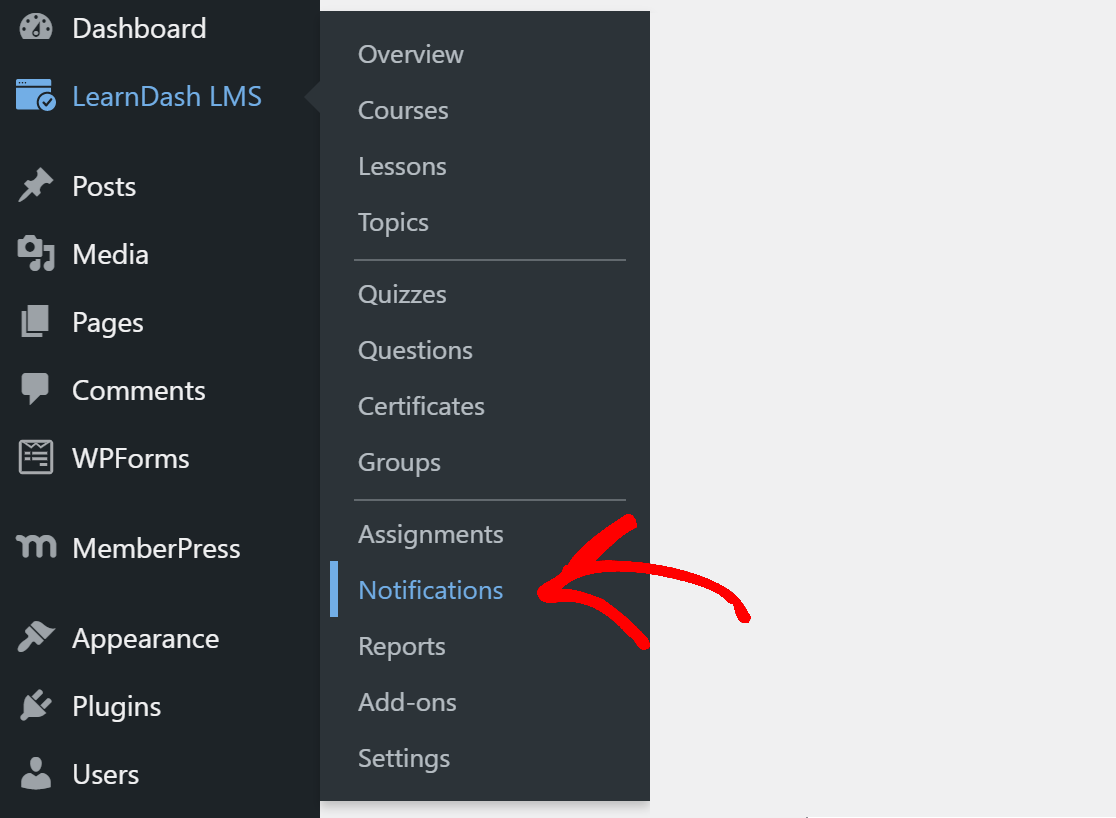The width and height of the screenshot is (1116, 818).
Task: Open the LearnDash Overview page
Action: point(410,54)
